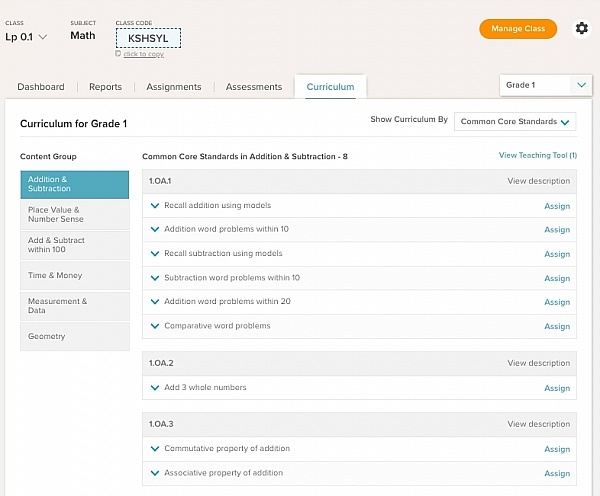Viewport: 600px width, 496px height.
Task: Assign Recall subtraction using models
Action: [x=556, y=254]
